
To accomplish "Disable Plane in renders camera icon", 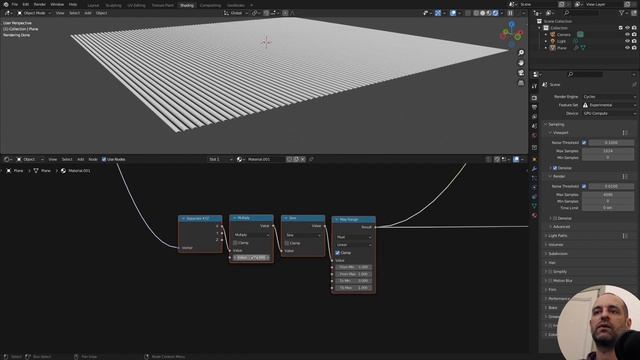I will 634,48.
